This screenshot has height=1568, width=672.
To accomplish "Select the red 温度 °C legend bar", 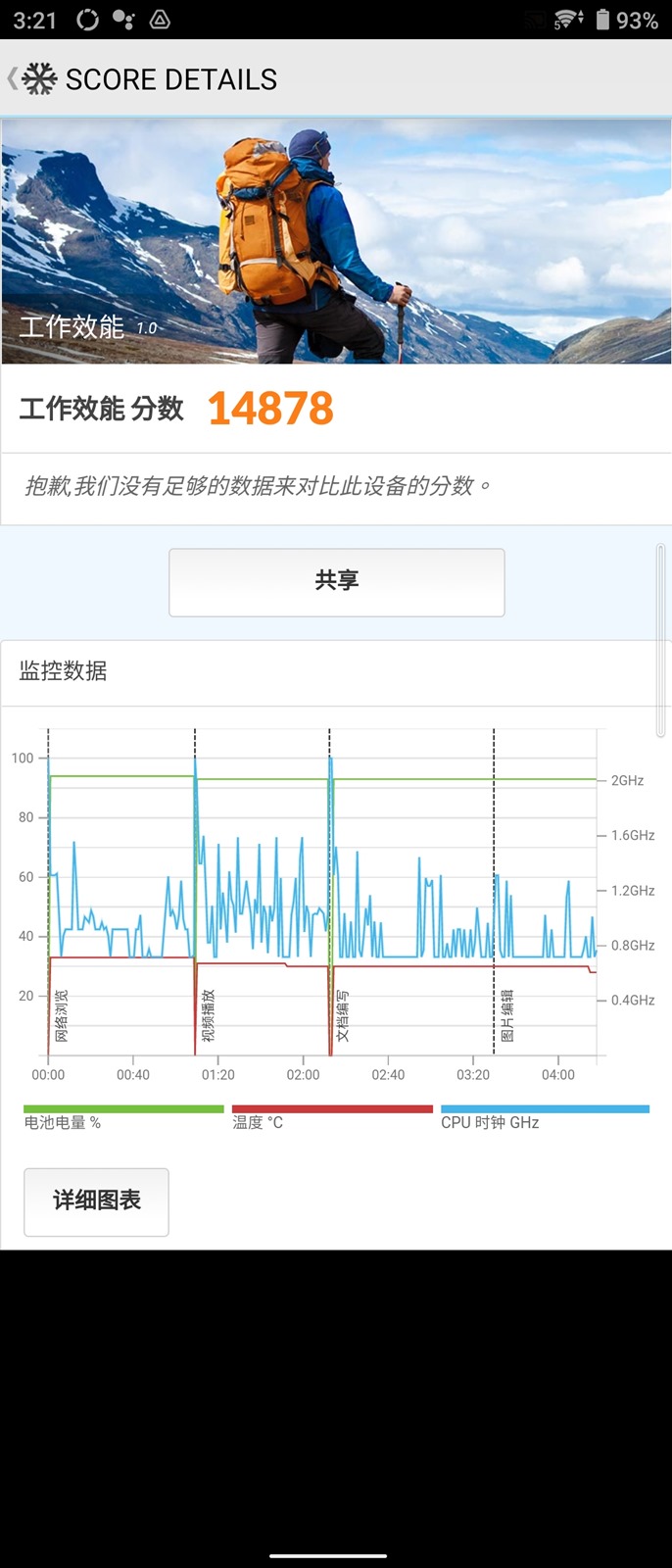I will 332,1109.
